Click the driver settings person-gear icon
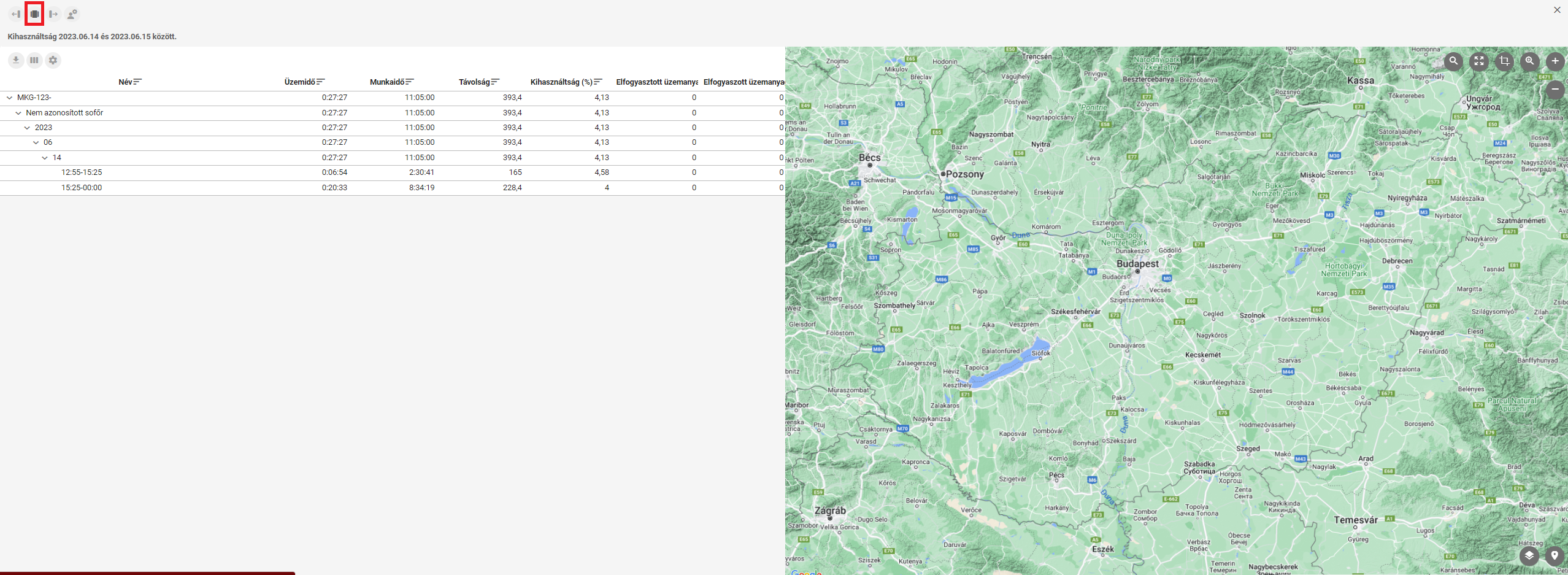Screen dimensions: 1568x575 (x=72, y=14)
